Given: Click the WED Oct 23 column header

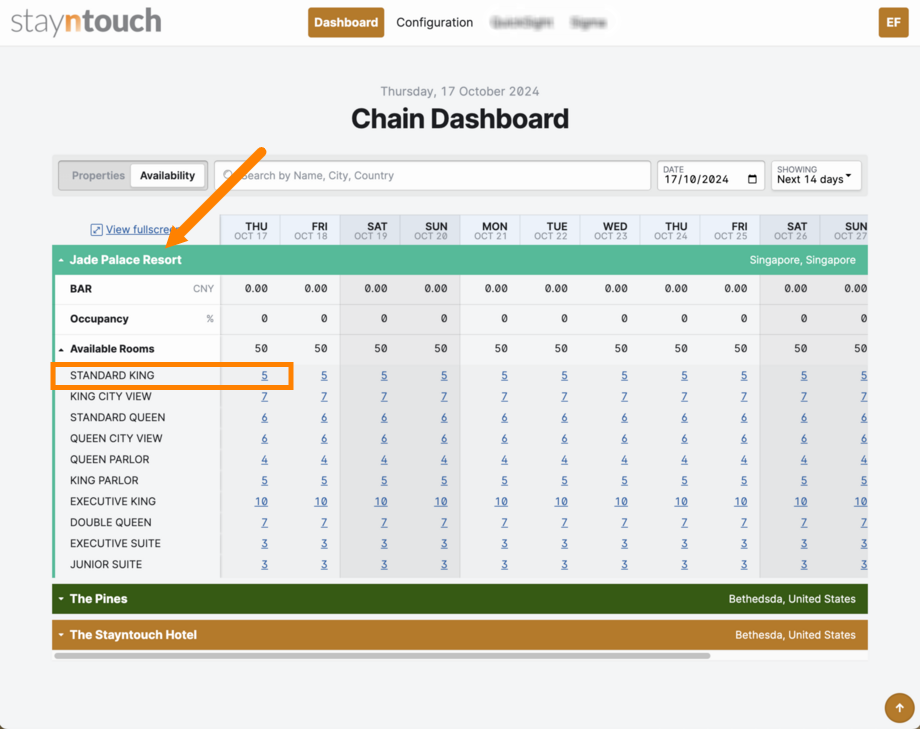Looking at the screenshot, I should coord(610,231).
